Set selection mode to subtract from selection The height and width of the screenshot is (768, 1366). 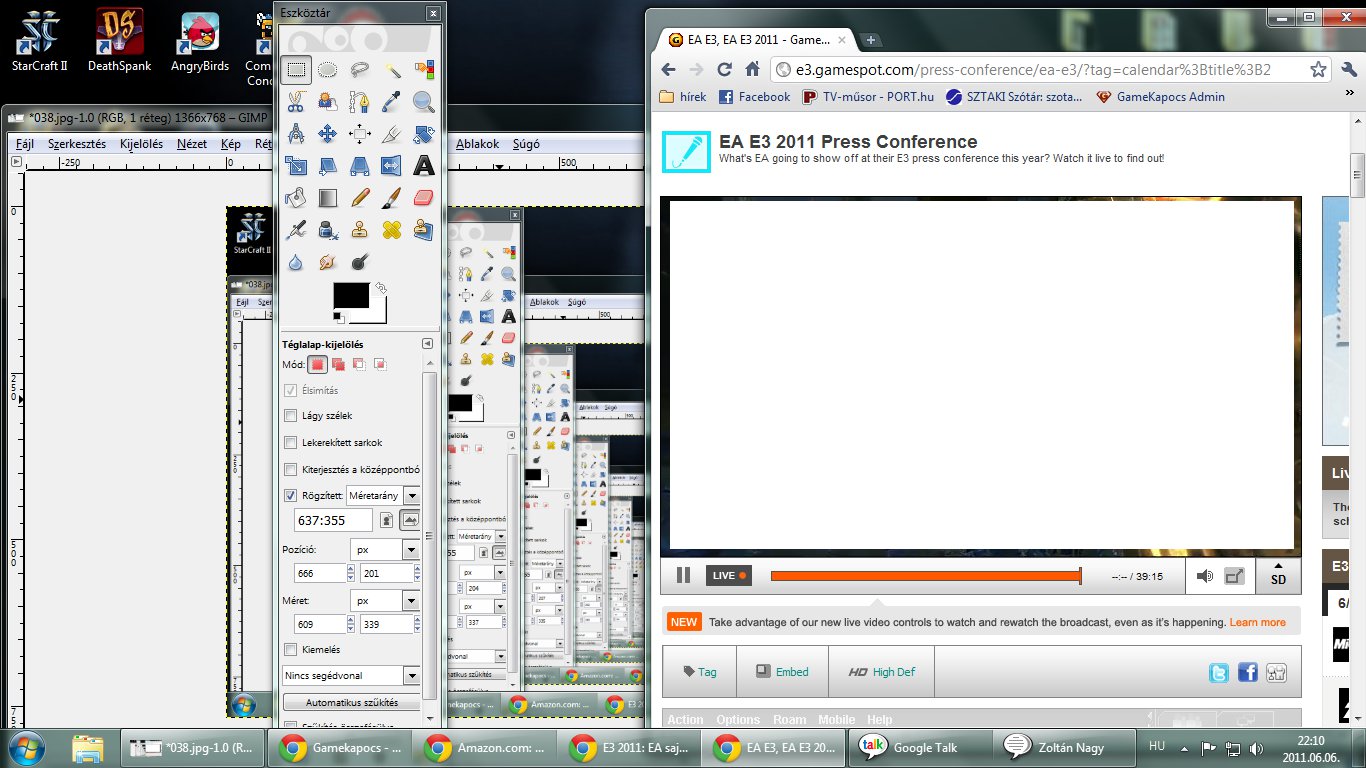359,365
